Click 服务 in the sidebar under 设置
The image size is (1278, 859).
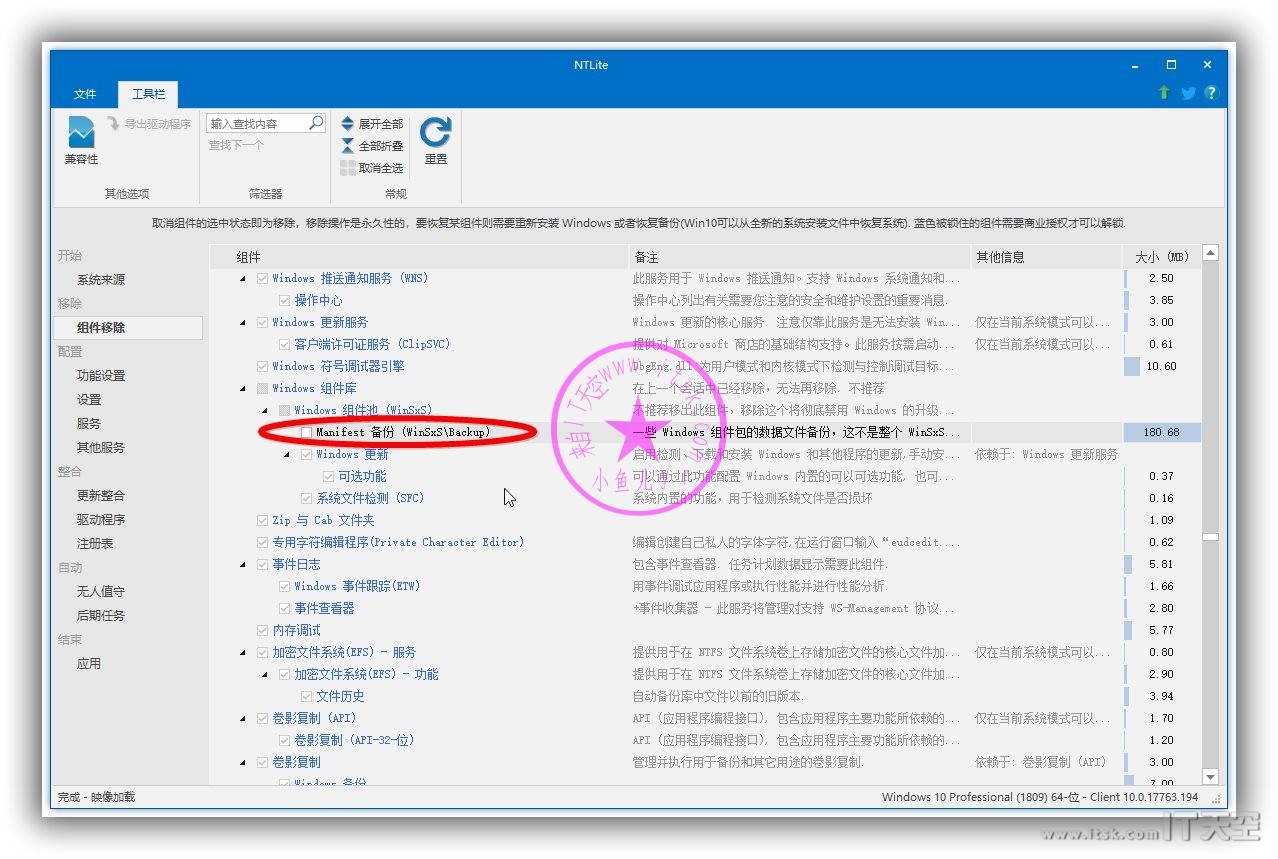coord(89,424)
